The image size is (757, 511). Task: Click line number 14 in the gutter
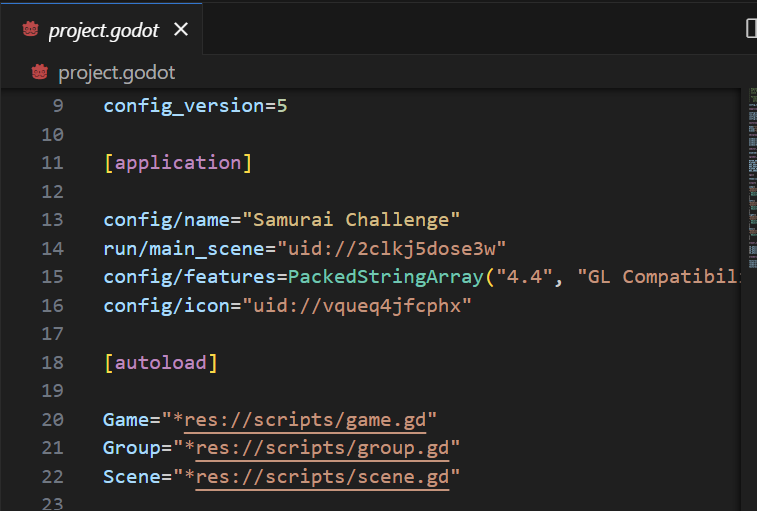pos(53,248)
